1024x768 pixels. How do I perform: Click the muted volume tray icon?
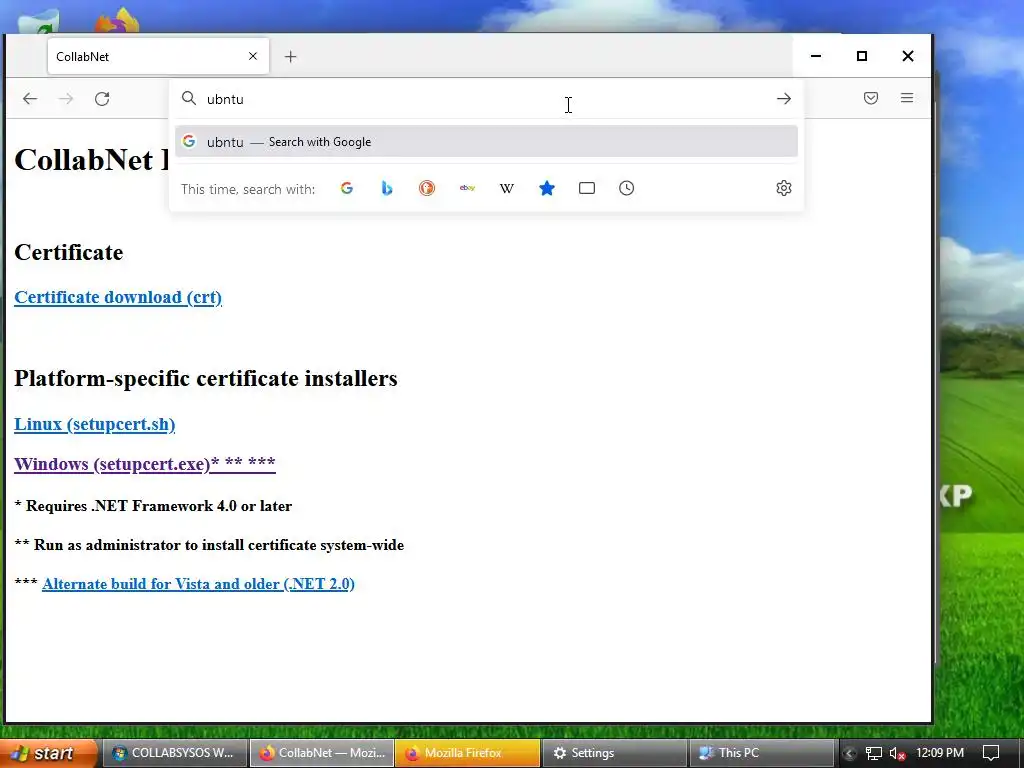click(897, 754)
